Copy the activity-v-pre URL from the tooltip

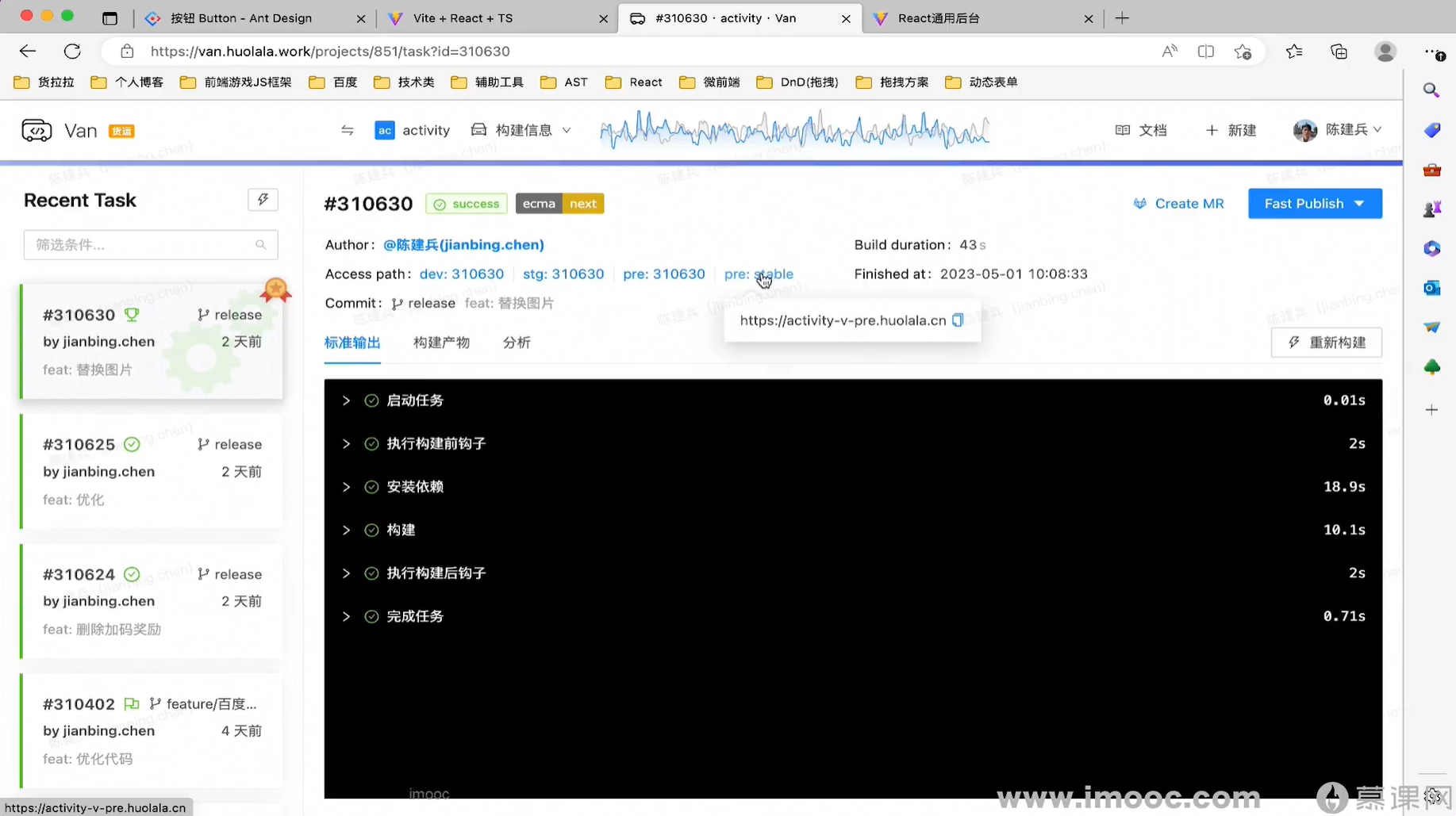tap(958, 320)
